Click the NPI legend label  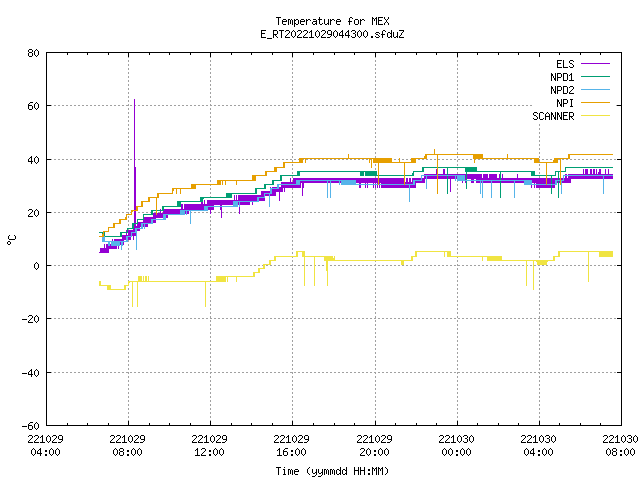pyautogui.click(x=565, y=103)
